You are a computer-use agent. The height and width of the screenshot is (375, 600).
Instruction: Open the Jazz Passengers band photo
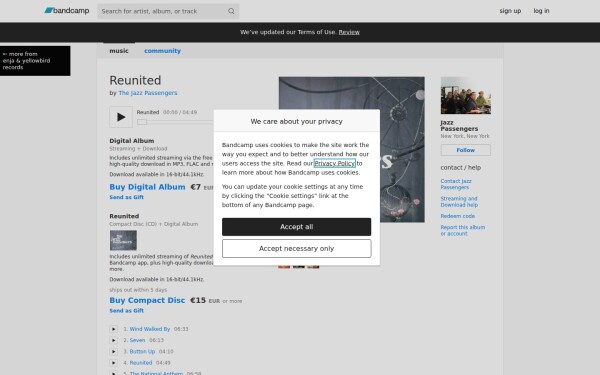pos(466,95)
